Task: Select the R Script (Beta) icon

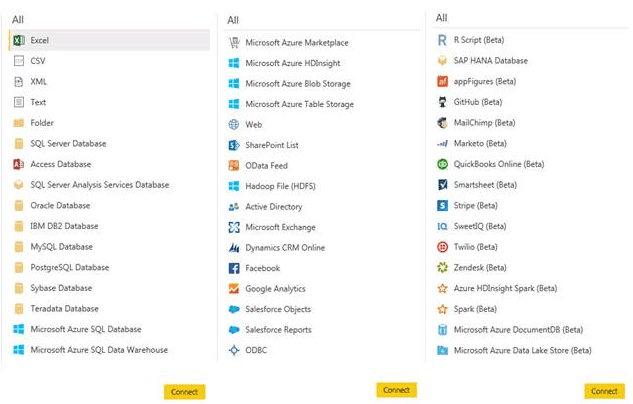Action: [442, 40]
